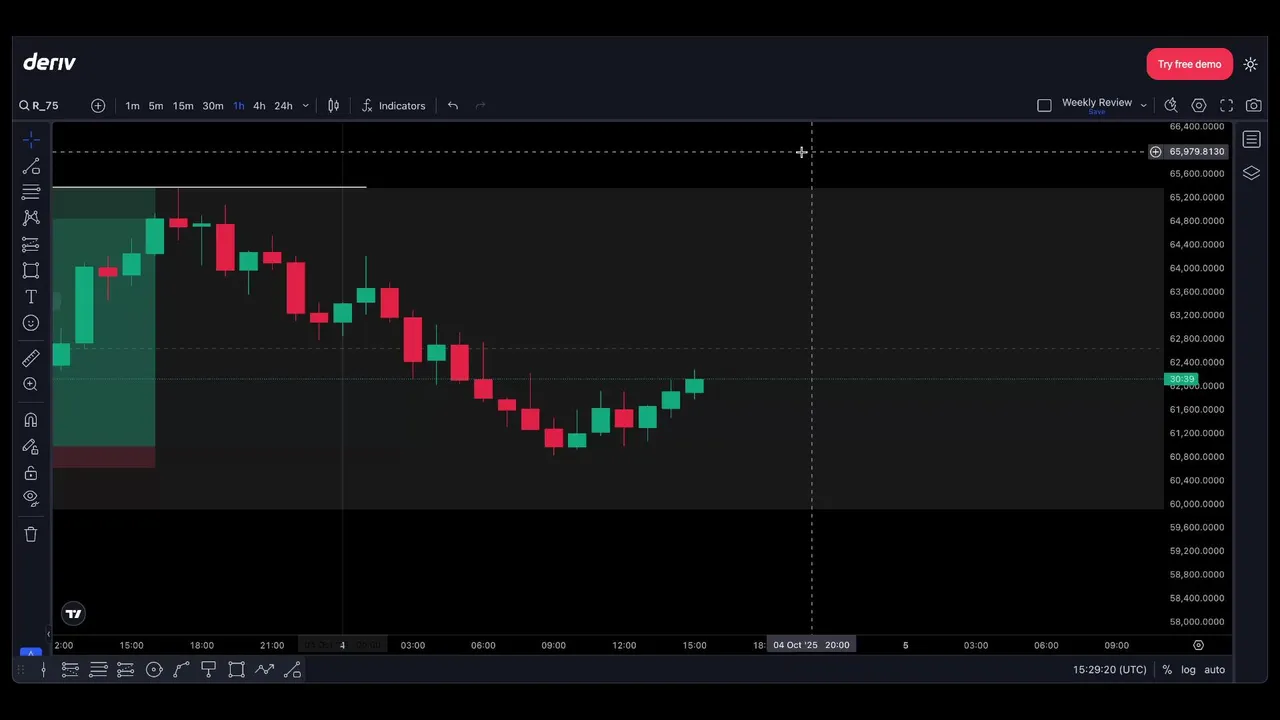Open the emoji icons tool

31,323
